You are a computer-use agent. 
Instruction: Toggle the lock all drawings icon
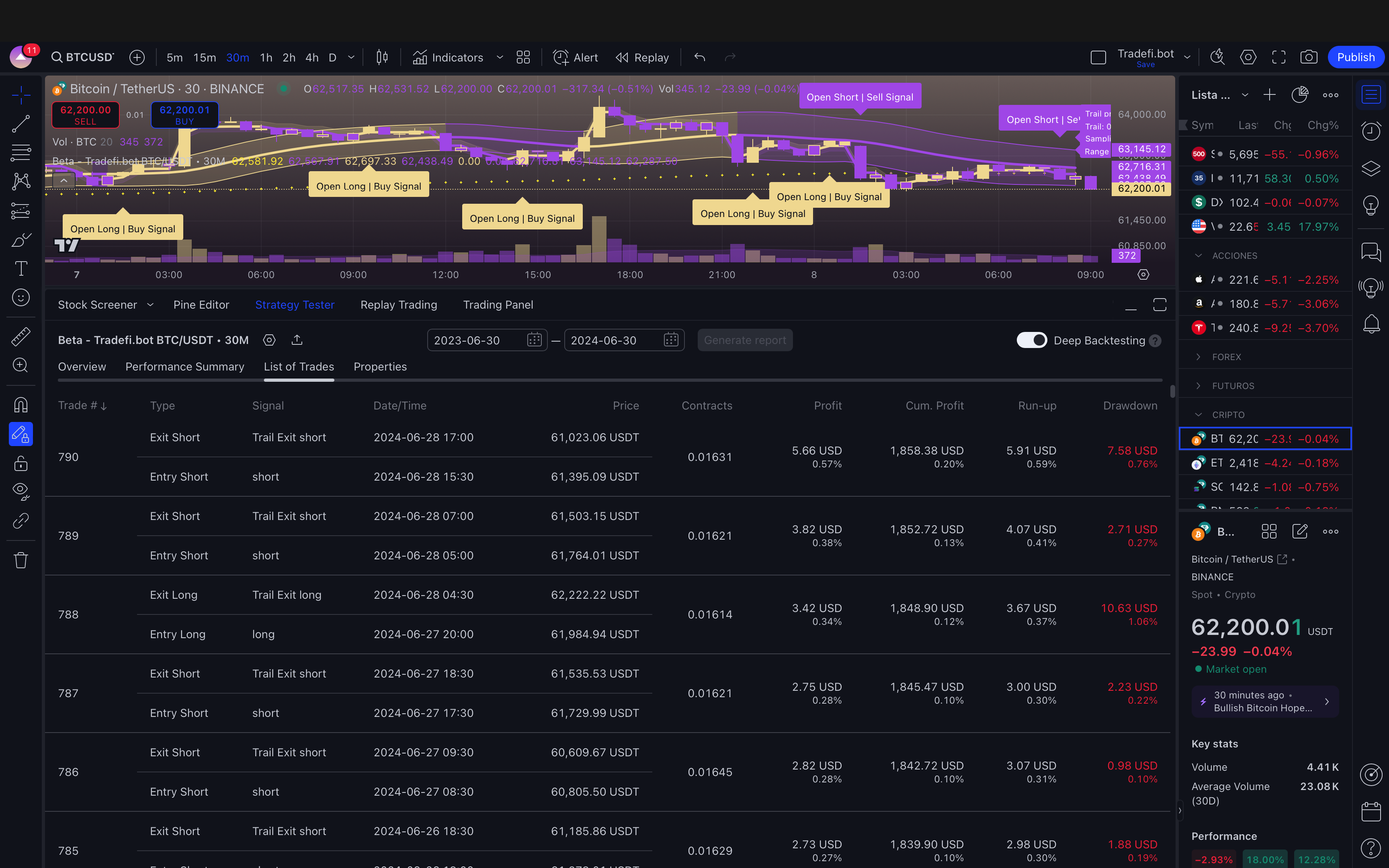pyautogui.click(x=20, y=463)
